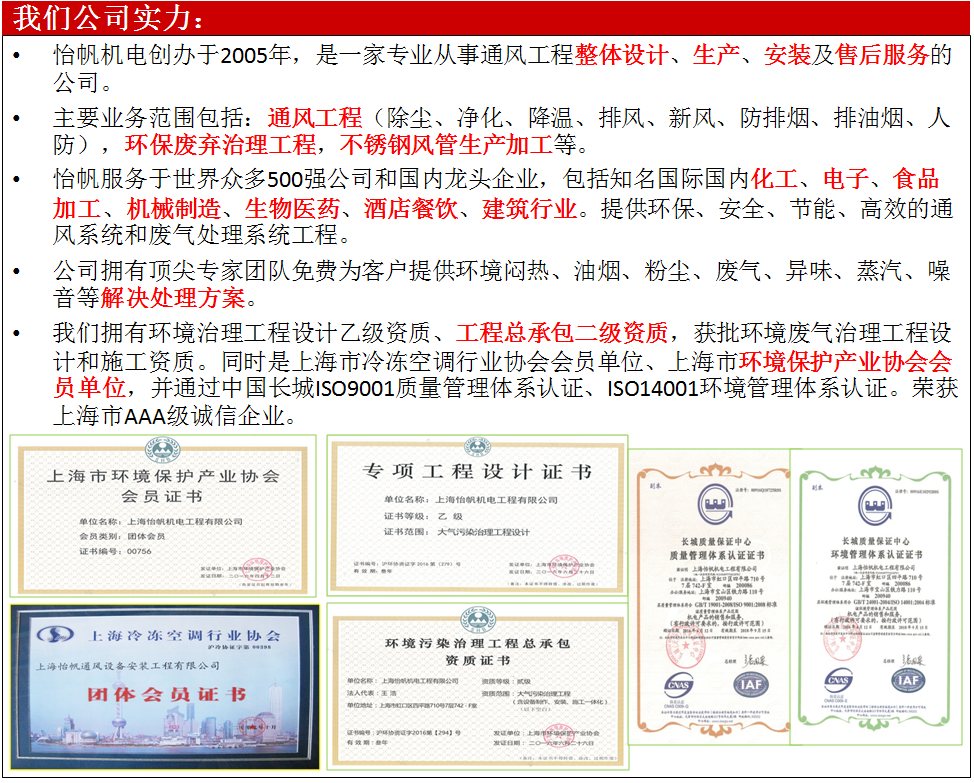Click the emblem atop 环境保护产业协会 member certificate

click(163, 450)
